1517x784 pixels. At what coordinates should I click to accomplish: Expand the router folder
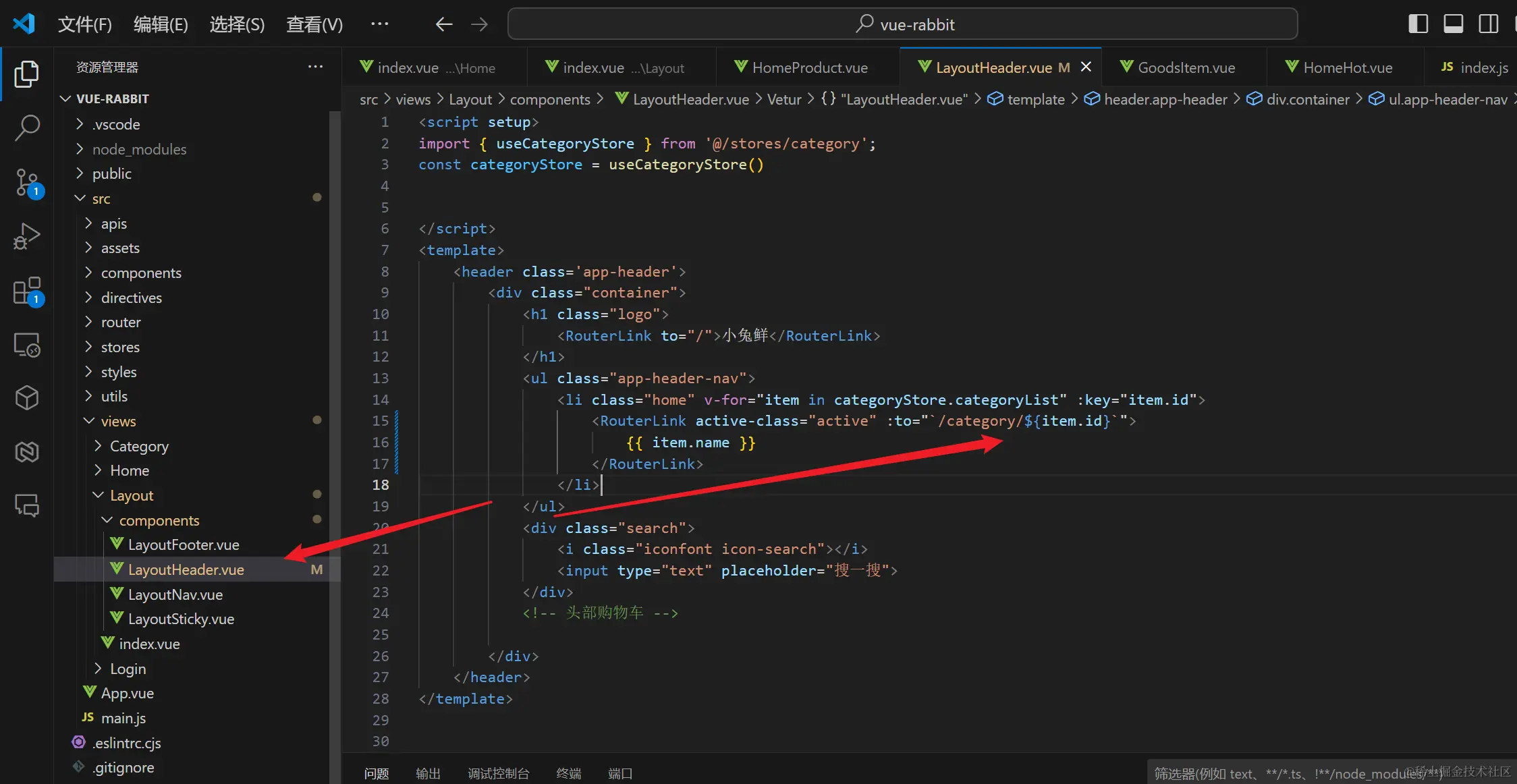point(121,323)
